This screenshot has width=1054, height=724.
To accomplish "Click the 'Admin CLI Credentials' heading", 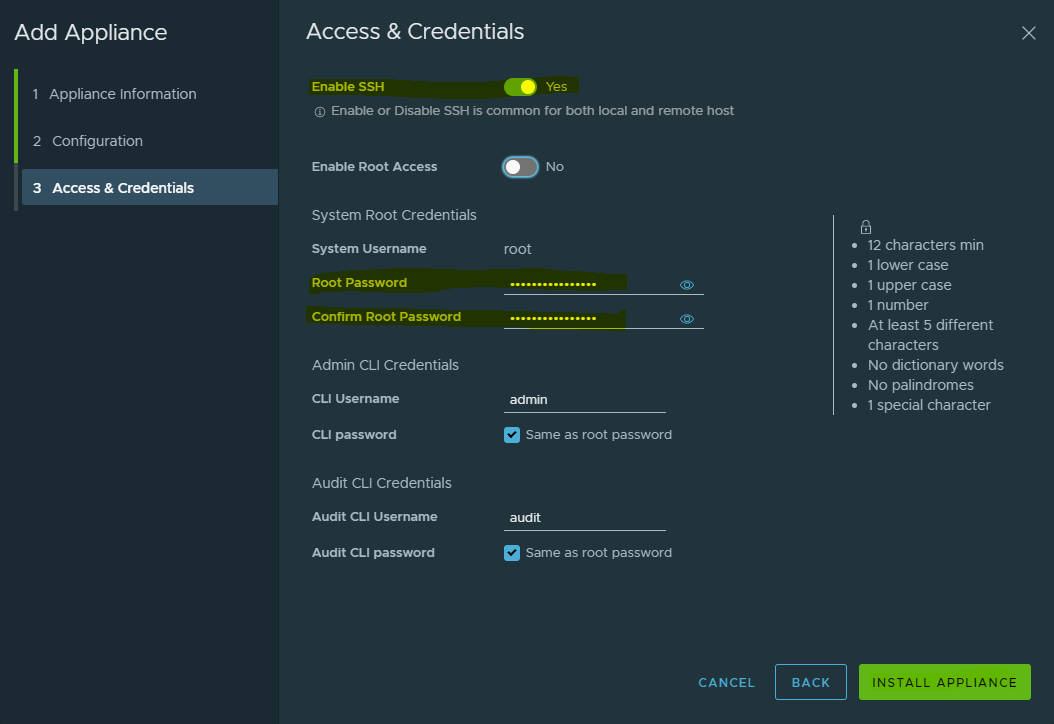I will pos(385,365).
